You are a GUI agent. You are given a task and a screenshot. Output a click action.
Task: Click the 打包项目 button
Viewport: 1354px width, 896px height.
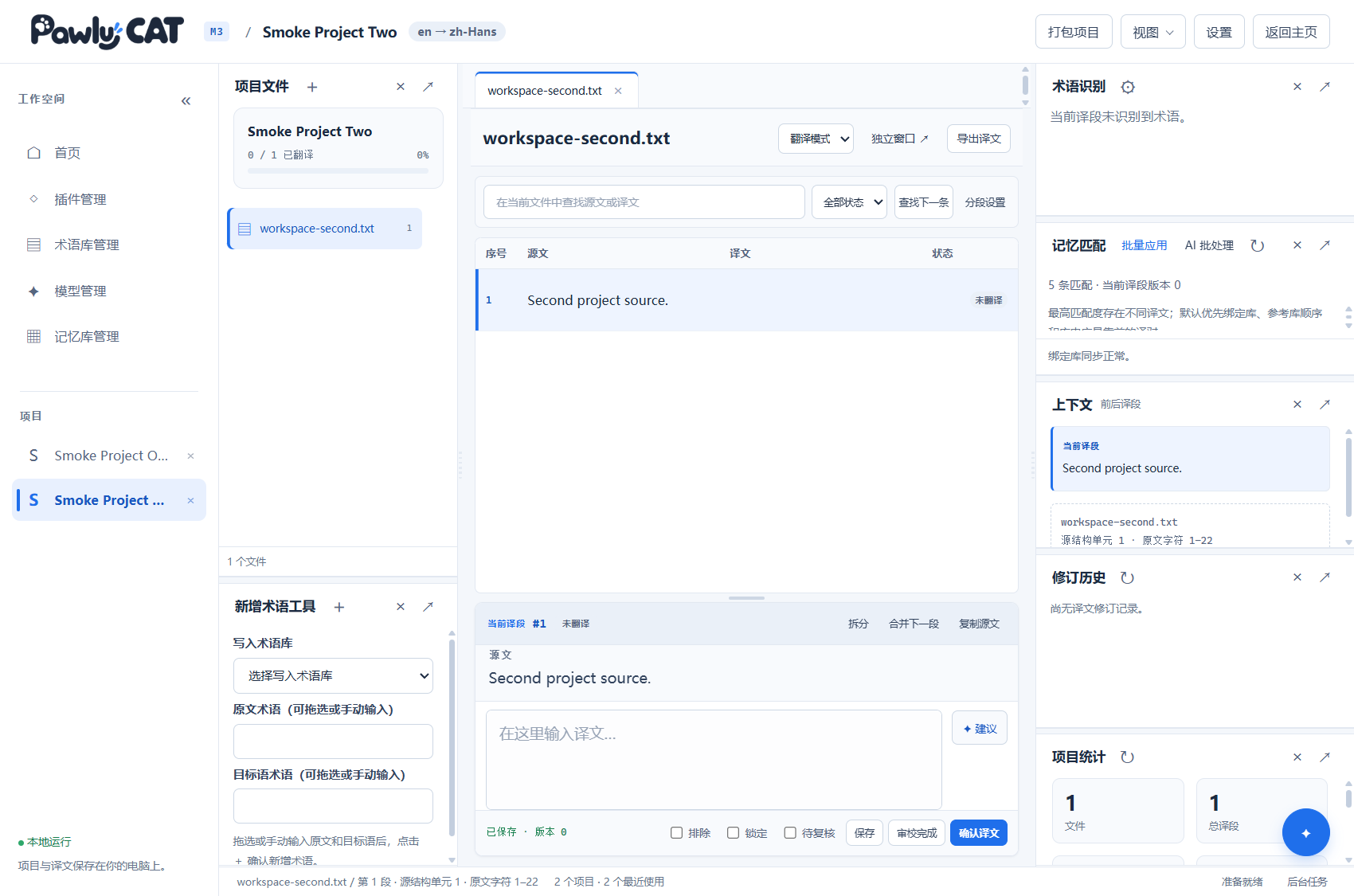[1074, 32]
